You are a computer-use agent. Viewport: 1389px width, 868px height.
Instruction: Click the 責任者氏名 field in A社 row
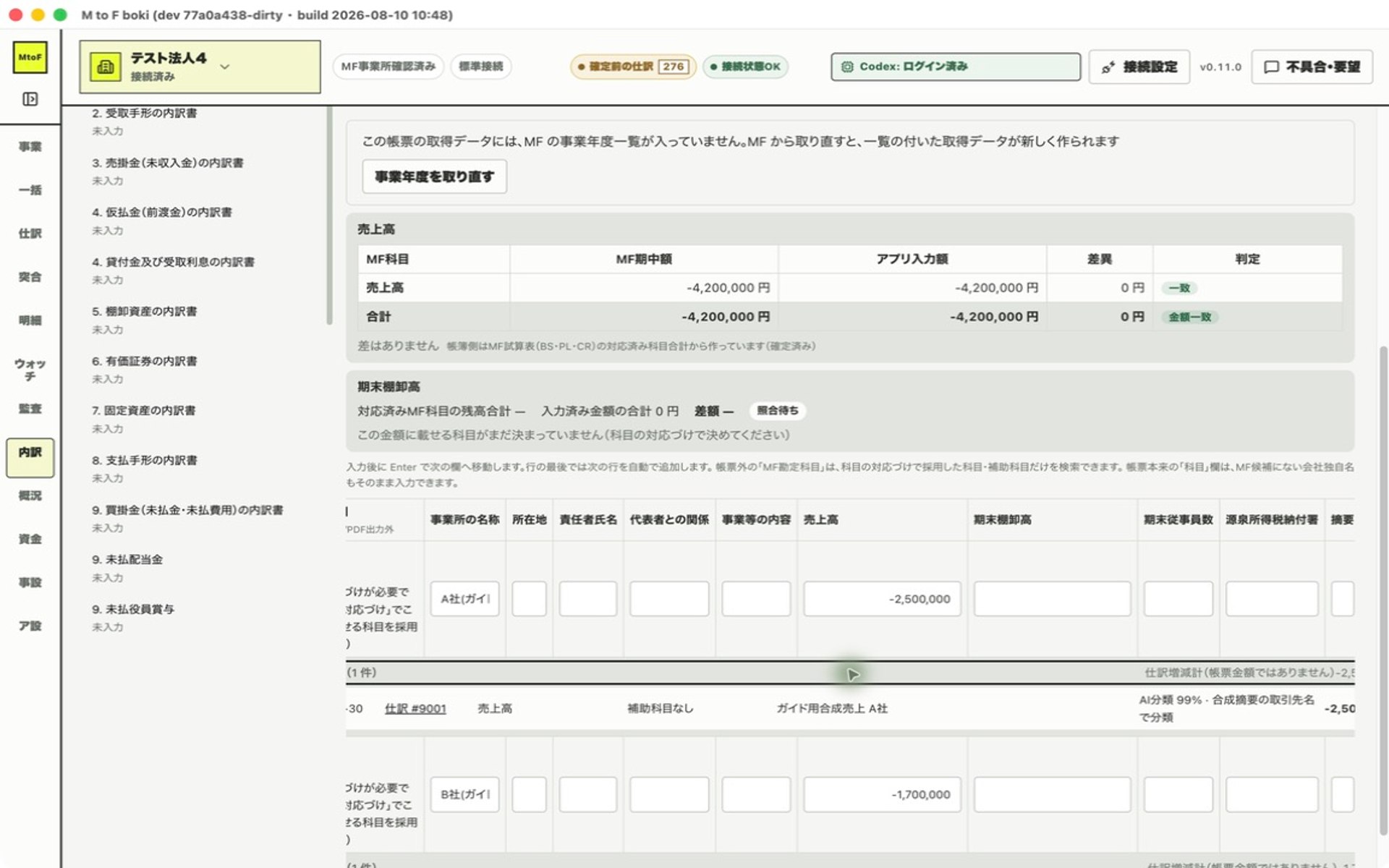pyautogui.click(x=587, y=599)
